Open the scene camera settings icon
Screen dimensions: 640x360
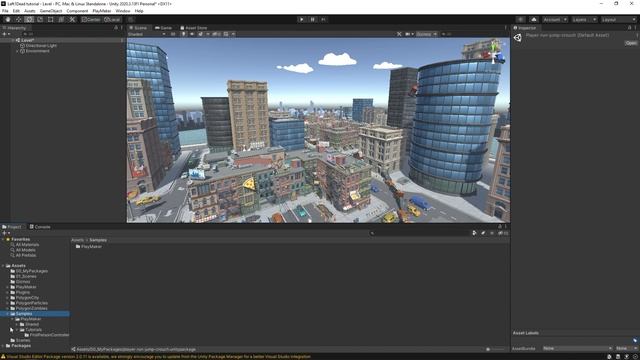[409, 34]
